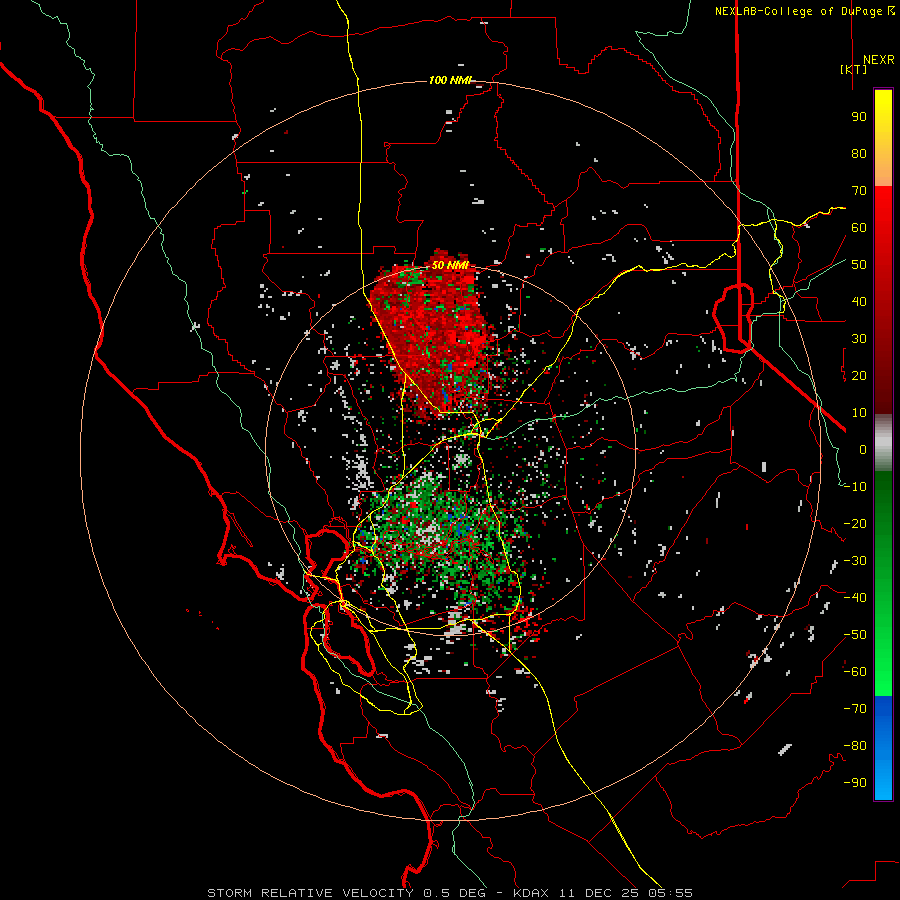Viewport: 900px width, 900px height.
Task: Select the NEXR label above the scale
Action: pos(878,60)
